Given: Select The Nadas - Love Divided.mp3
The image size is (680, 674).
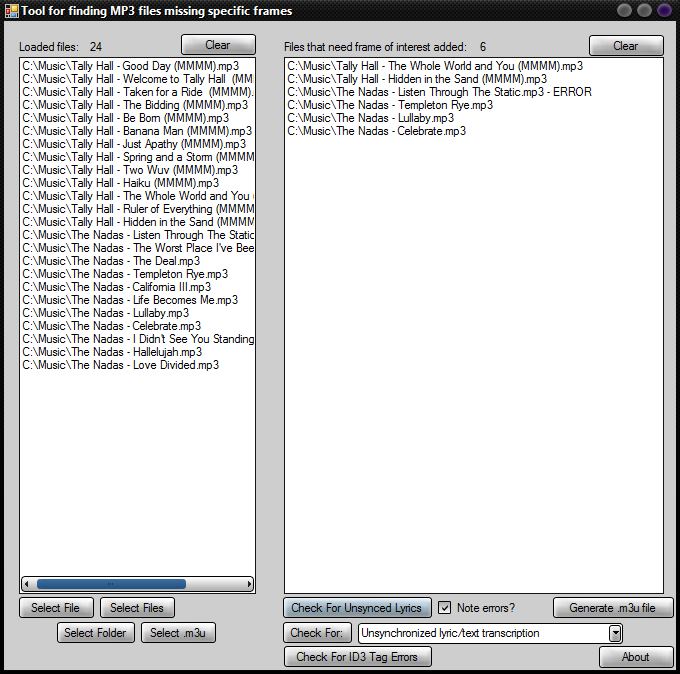Looking at the screenshot, I should 121,365.
